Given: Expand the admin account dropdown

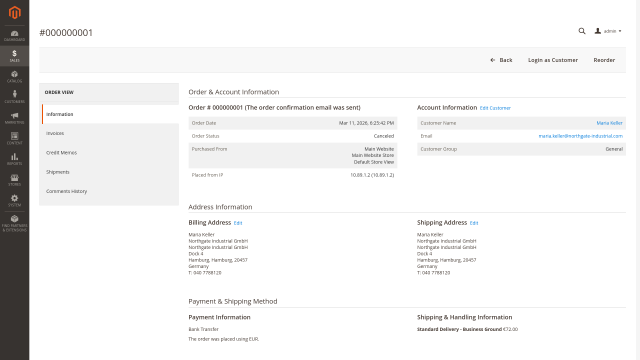Looking at the screenshot, I should click(x=608, y=31).
